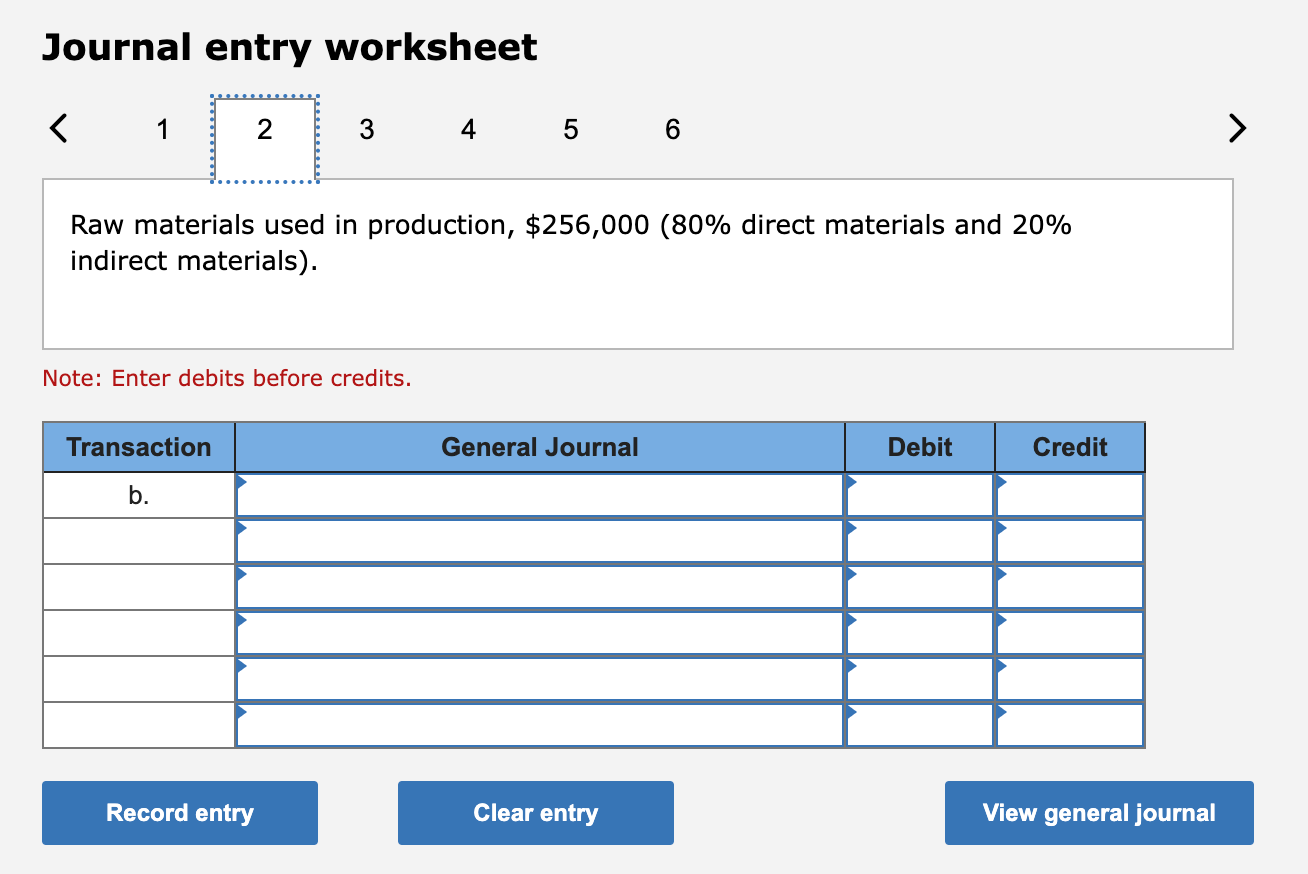Click the next transaction arrow
The image size is (1308, 874).
point(1237,128)
